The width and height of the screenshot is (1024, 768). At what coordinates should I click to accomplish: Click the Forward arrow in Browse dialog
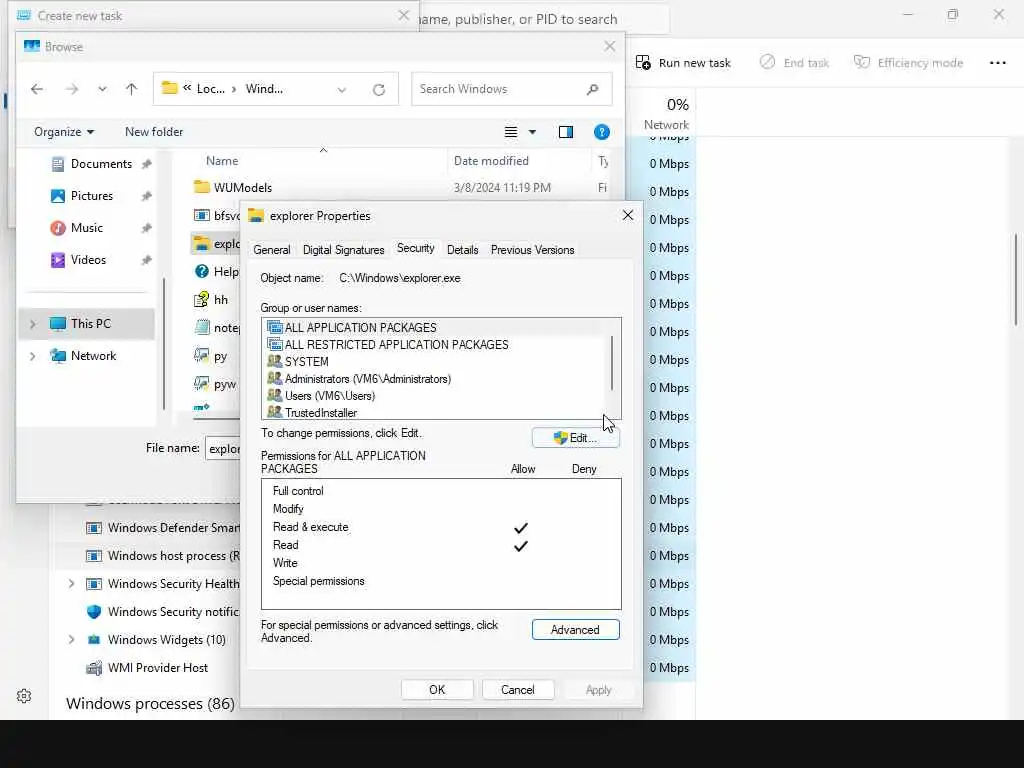tap(72, 89)
